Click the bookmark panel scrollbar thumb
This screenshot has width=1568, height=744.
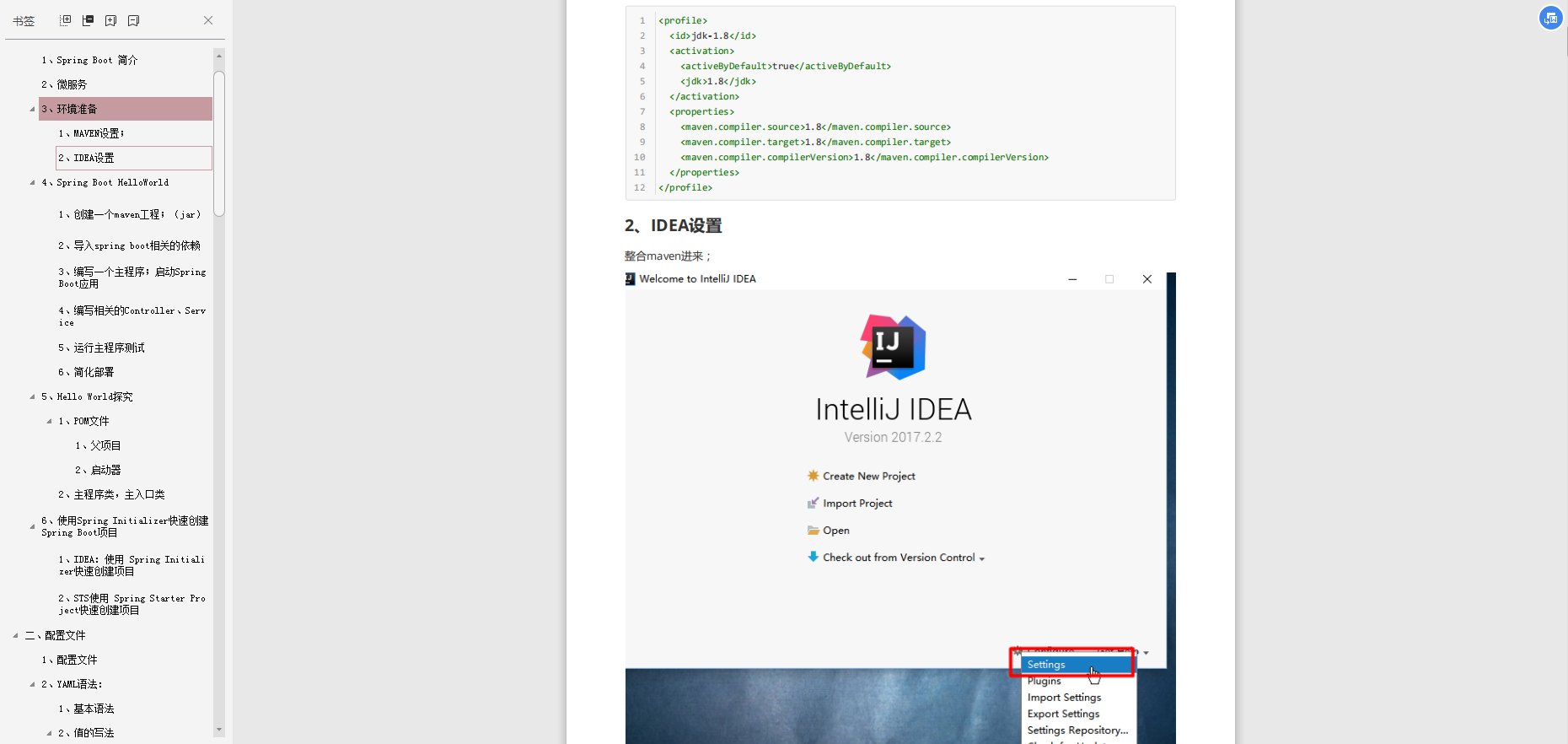coord(219,143)
